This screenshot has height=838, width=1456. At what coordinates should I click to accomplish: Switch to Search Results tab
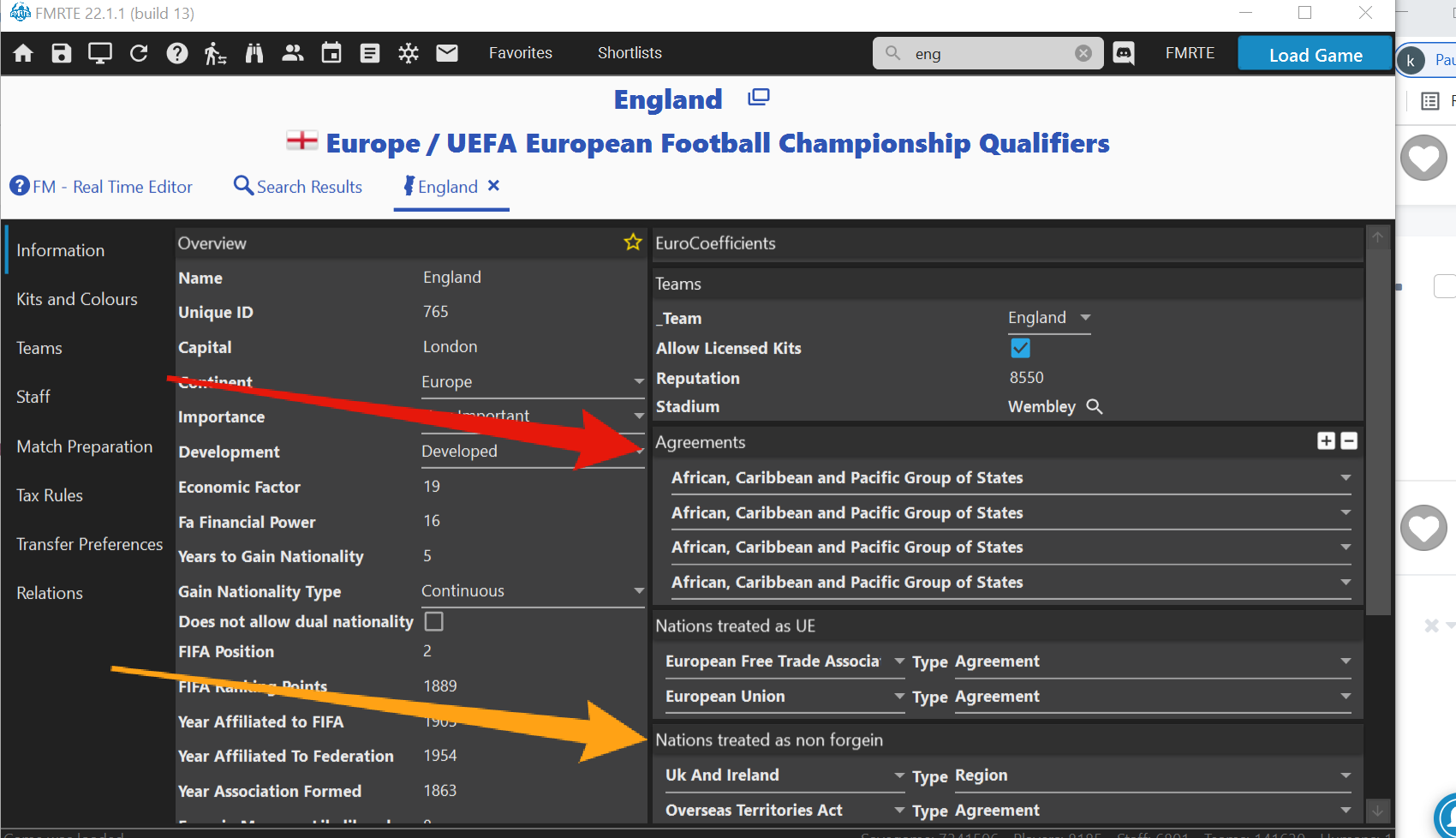298,187
